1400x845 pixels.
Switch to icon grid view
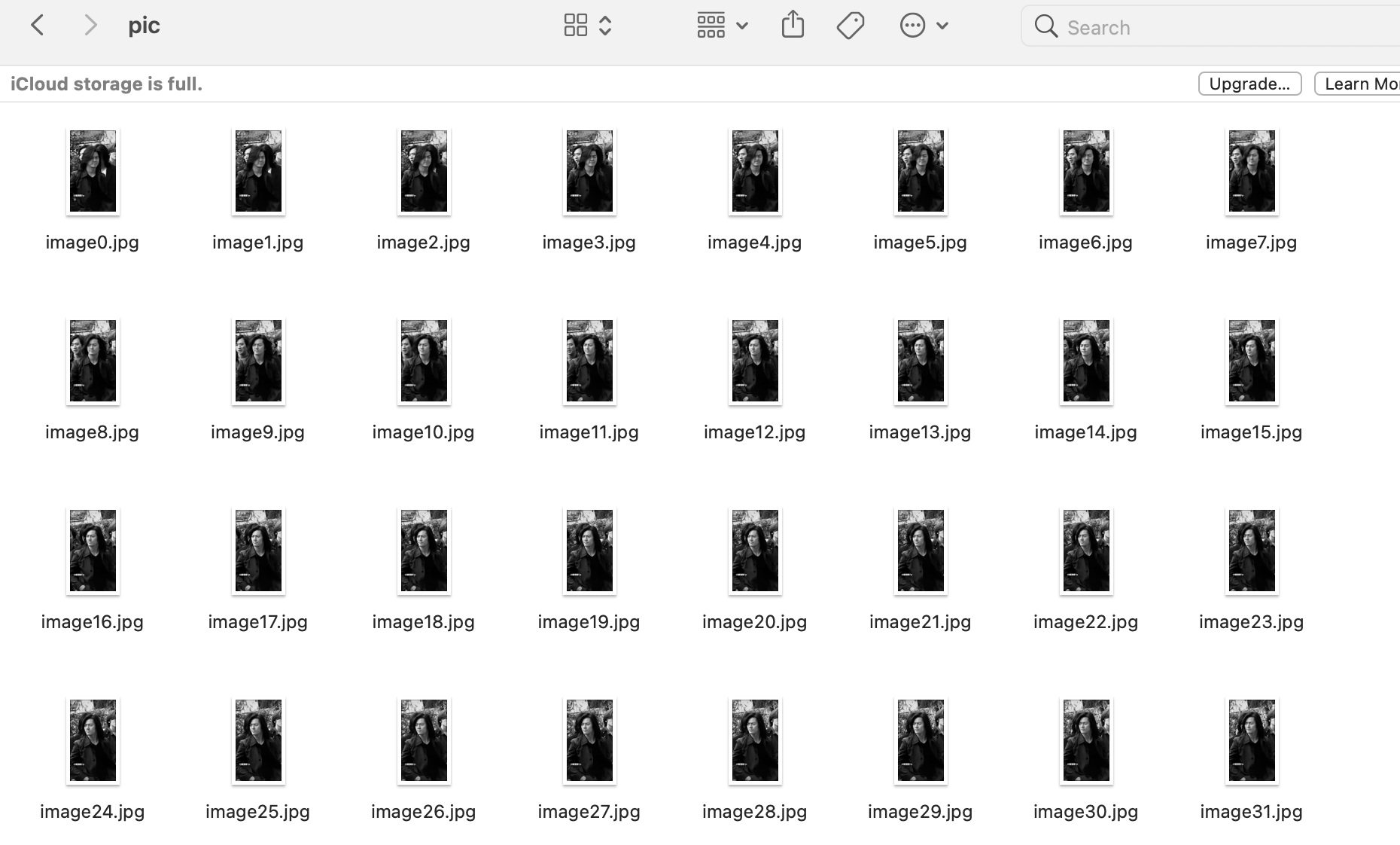pyautogui.click(x=576, y=26)
